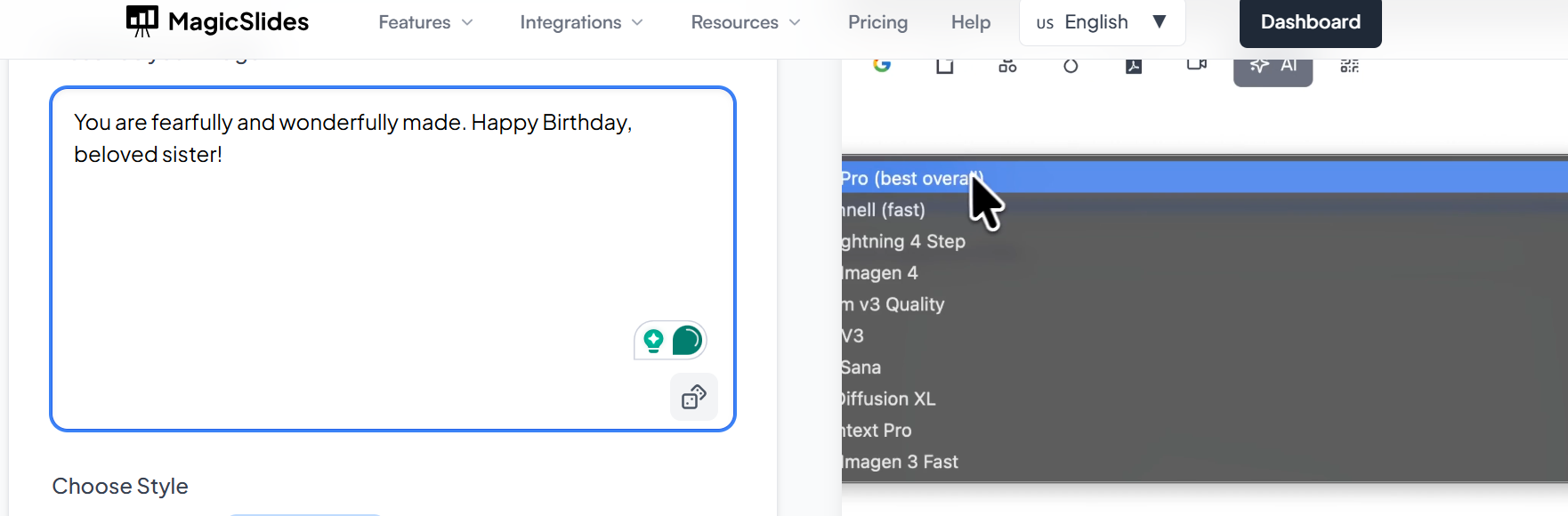Click the Google icon in toolbar
The width and height of the screenshot is (1568, 516).
[882, 65]
